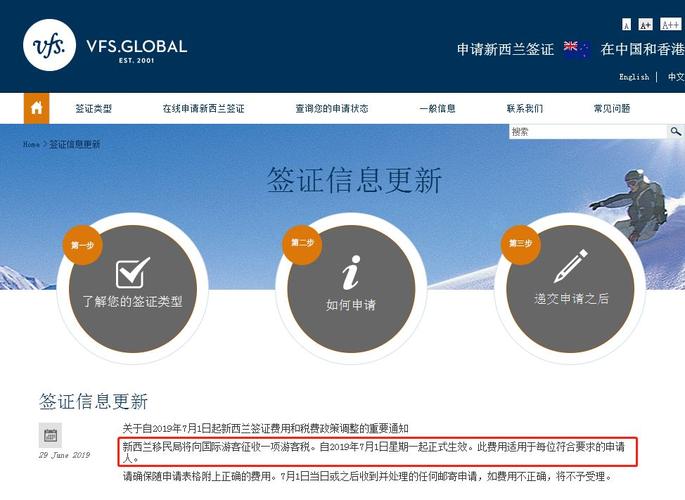The width and height of the screenshot is (685, 500).
Task: Click the VFS round logo
Action: tap(49, 45)
